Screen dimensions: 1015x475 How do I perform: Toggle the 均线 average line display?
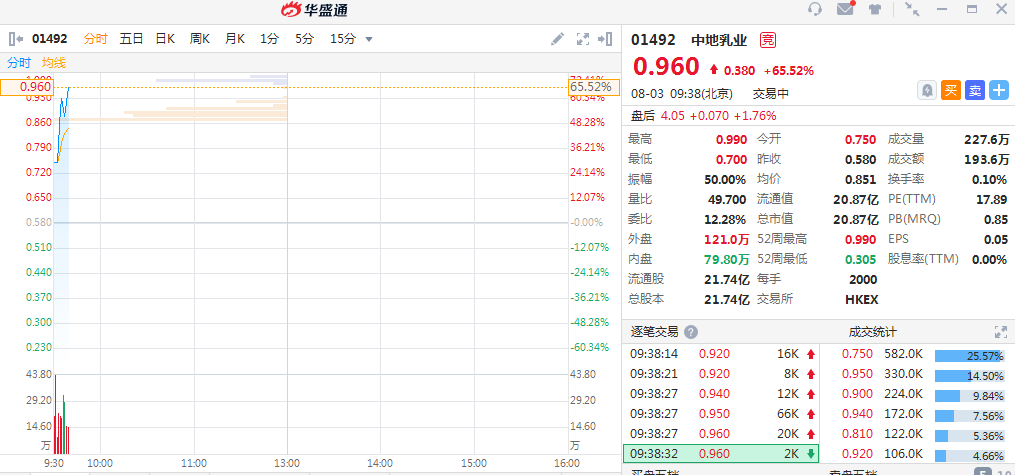[54, 63]
